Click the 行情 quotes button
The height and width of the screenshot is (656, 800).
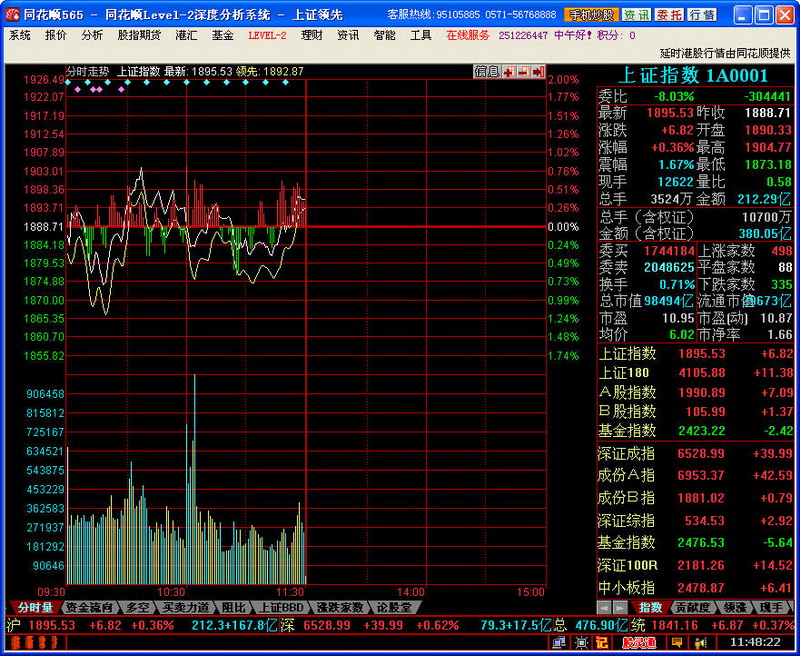(x=702, y=15)
